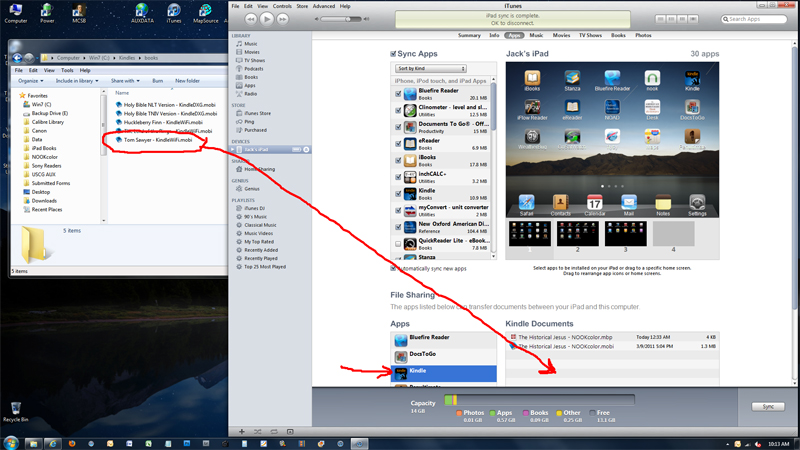Click the iTunes play button
This screenshot has width=800, height=450.
click(x=266, y=19)
